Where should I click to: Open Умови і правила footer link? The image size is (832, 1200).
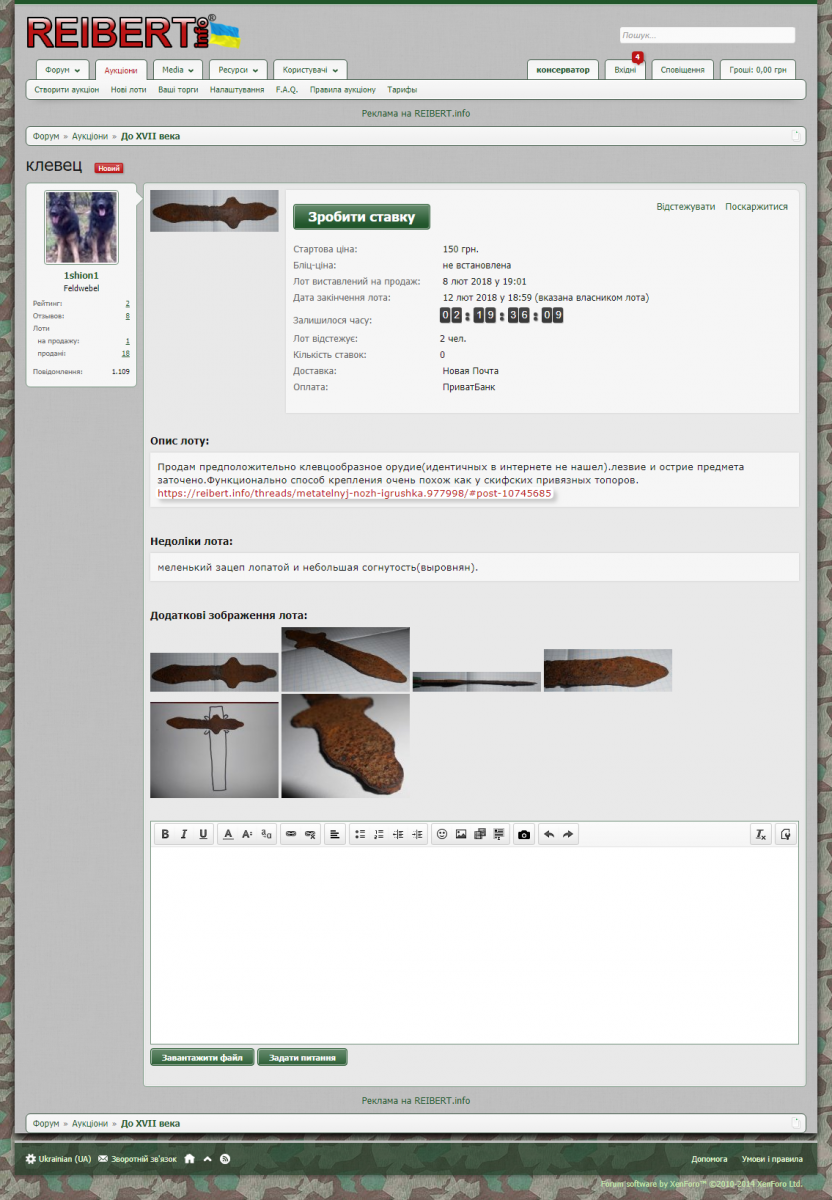point(772,1159)
